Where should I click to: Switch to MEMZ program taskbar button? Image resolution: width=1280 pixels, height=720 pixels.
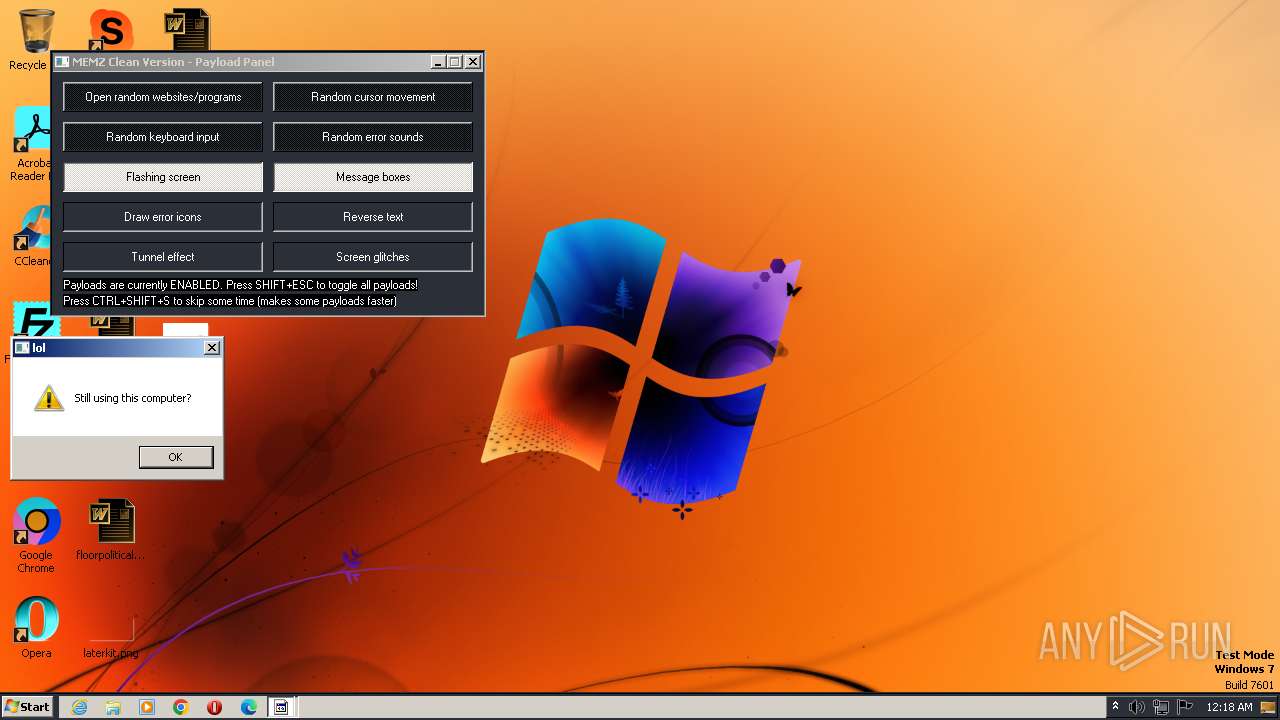coord(282,707)
